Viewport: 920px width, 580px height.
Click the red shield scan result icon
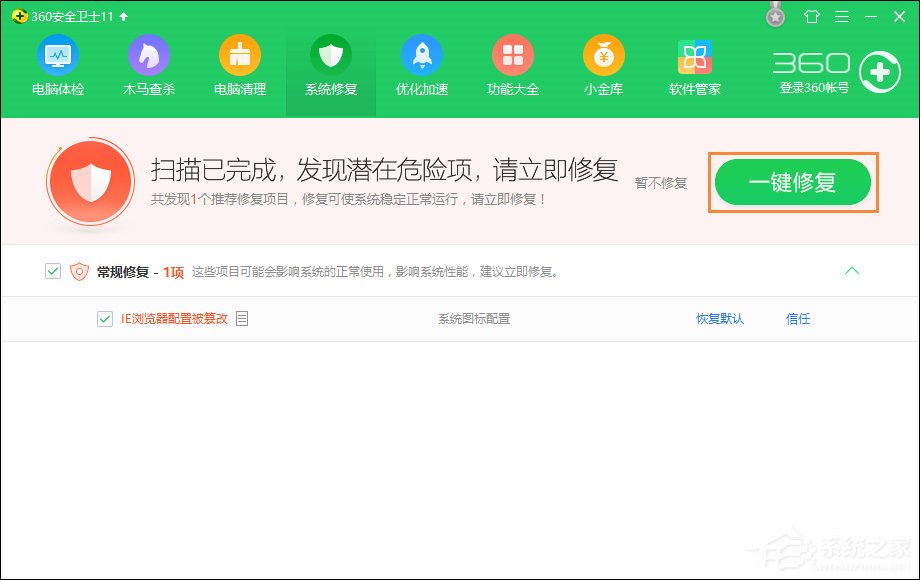pyautogui.click(x=91, y=182)
